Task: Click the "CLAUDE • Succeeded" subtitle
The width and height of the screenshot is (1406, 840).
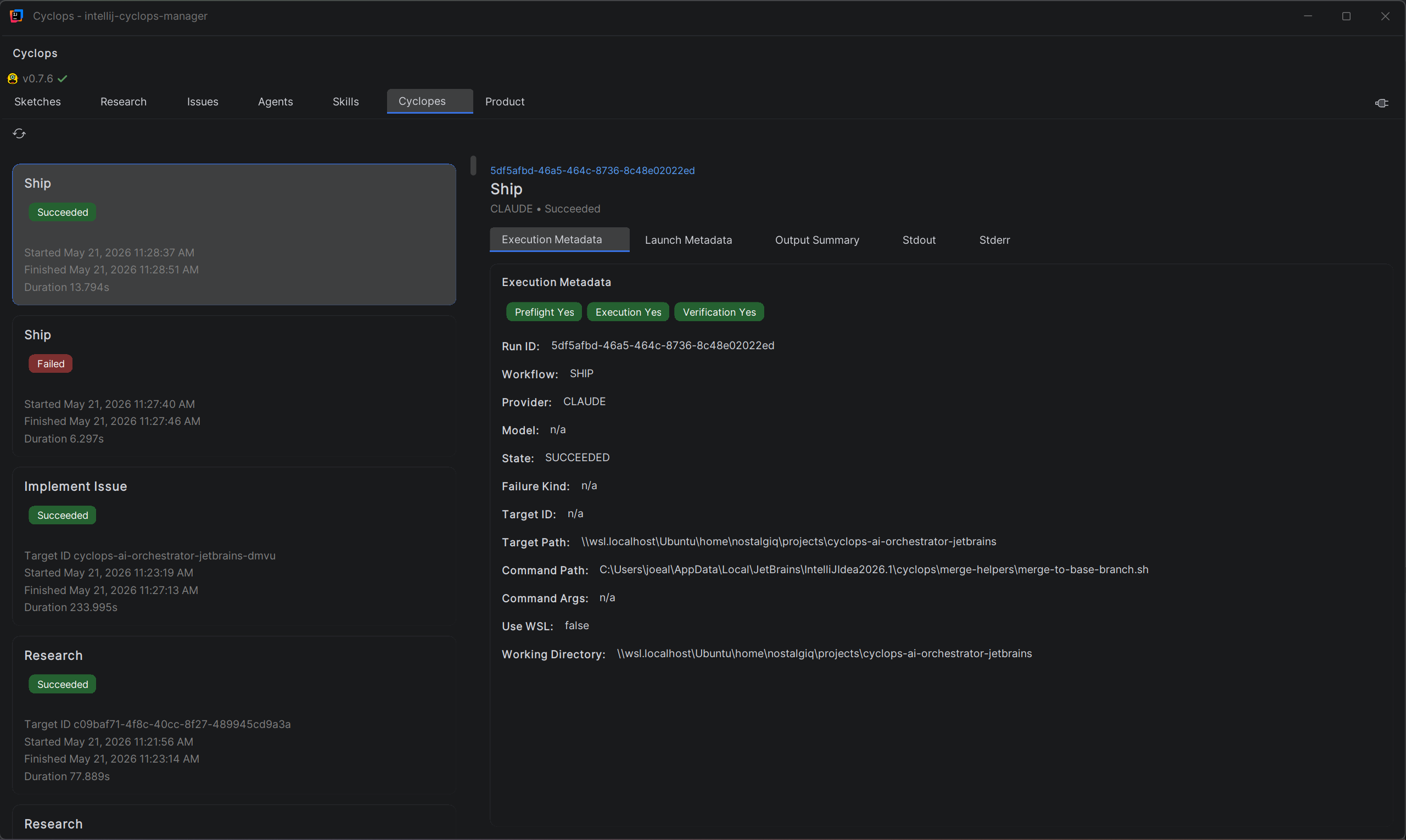Action: (x=545, y=209)
